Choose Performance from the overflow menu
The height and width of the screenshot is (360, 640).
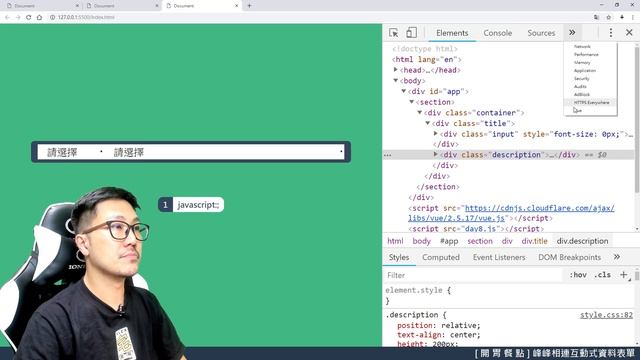[586, 54]
